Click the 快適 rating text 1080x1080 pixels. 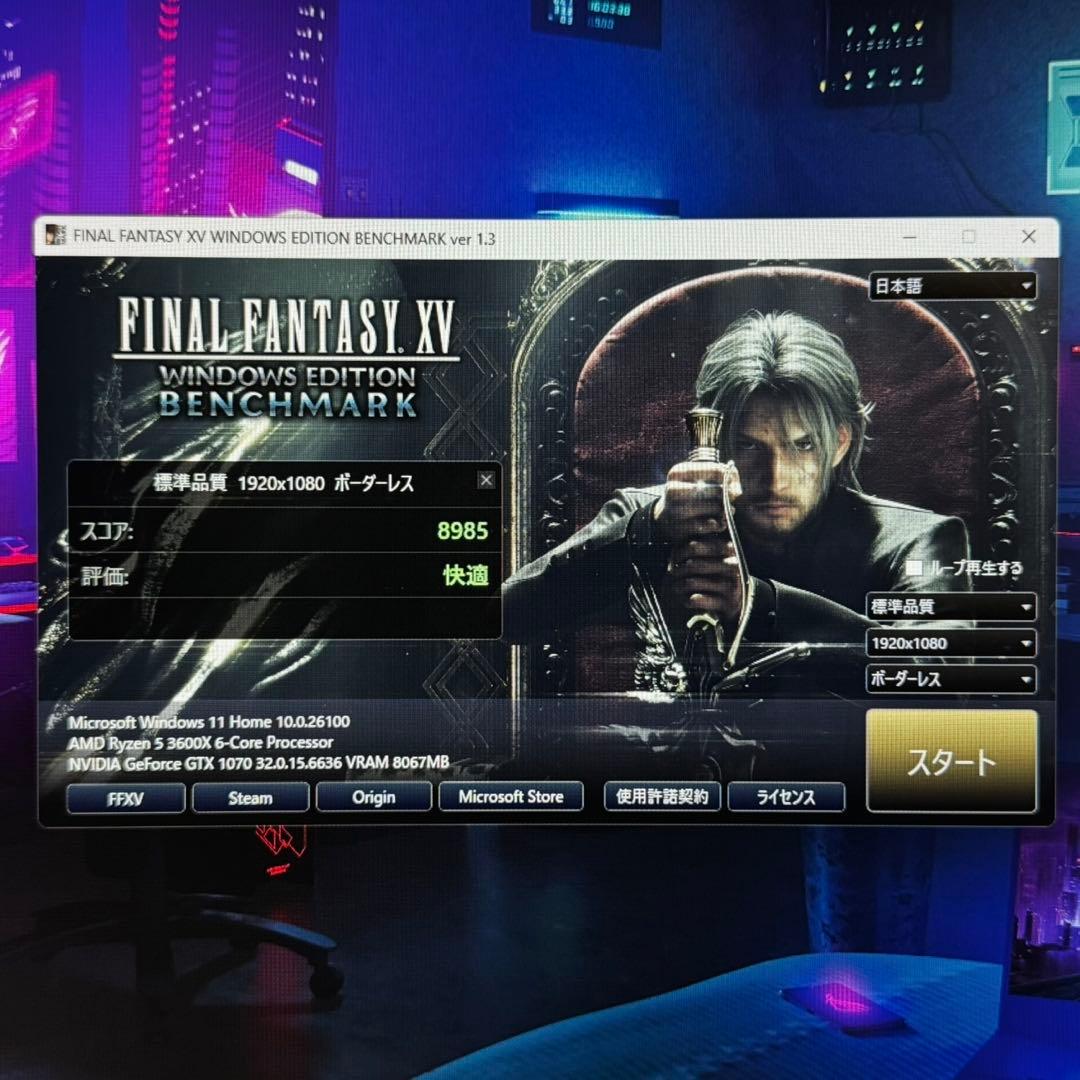[x=466, y=574]
